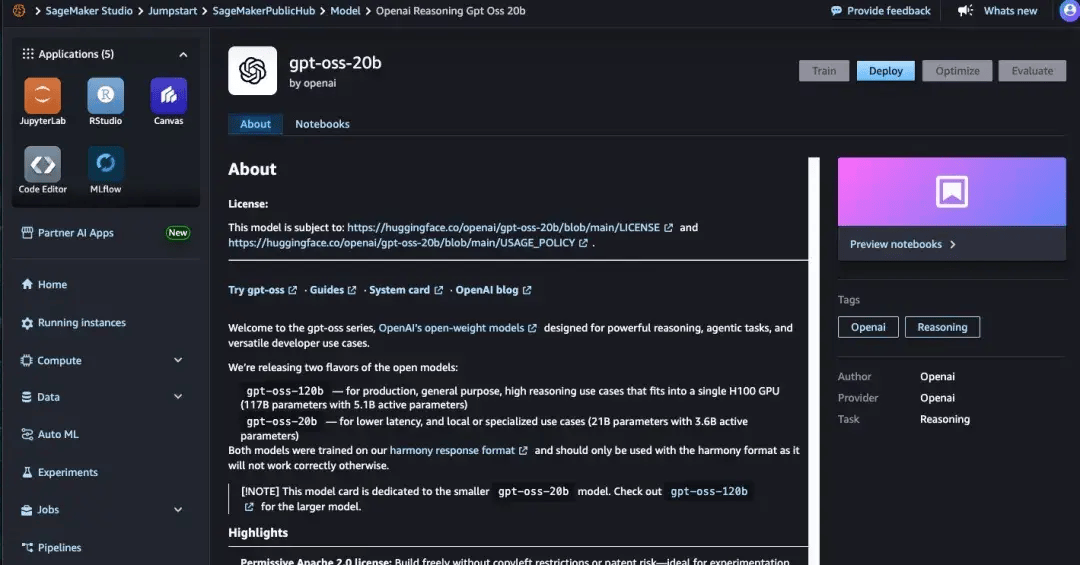
Task: Click the SageMaker logo icon in breadcrumb
Action: click(x=18, y=11)
